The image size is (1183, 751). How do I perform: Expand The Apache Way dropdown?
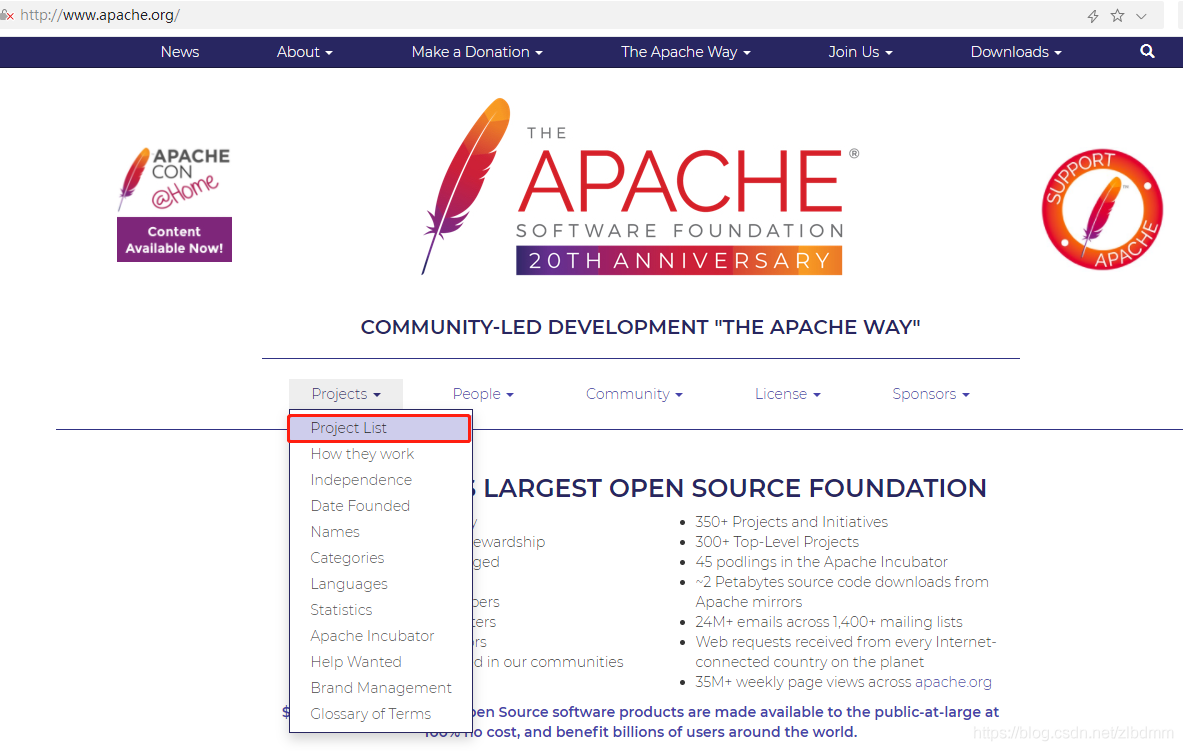pyautogui.click(x=686, y=52)
